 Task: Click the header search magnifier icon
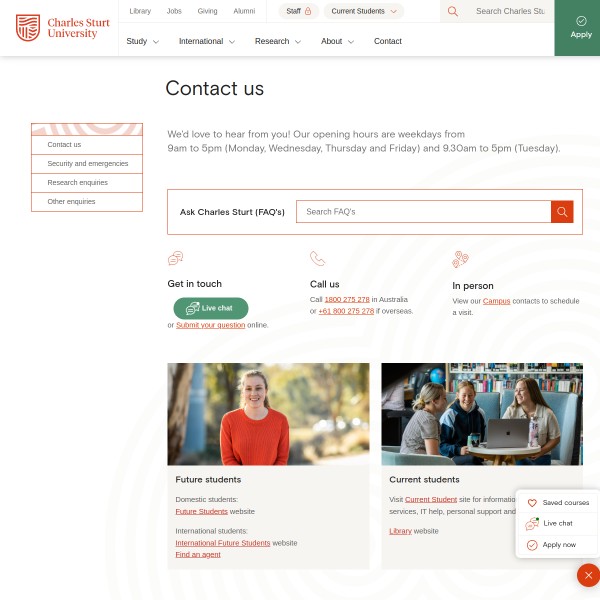(x=452, y=11)
